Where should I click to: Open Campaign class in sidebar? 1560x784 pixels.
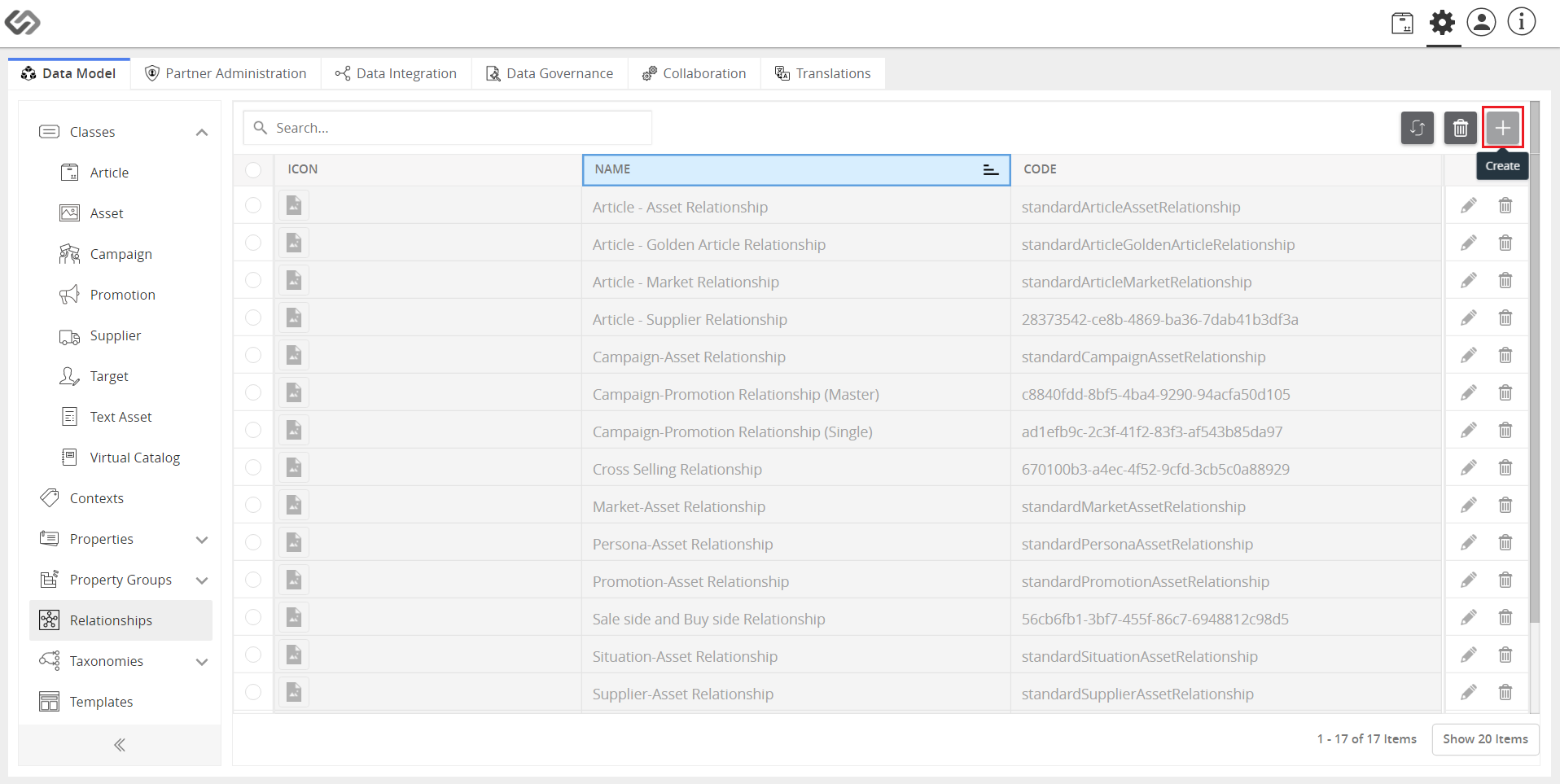point(121,254)
